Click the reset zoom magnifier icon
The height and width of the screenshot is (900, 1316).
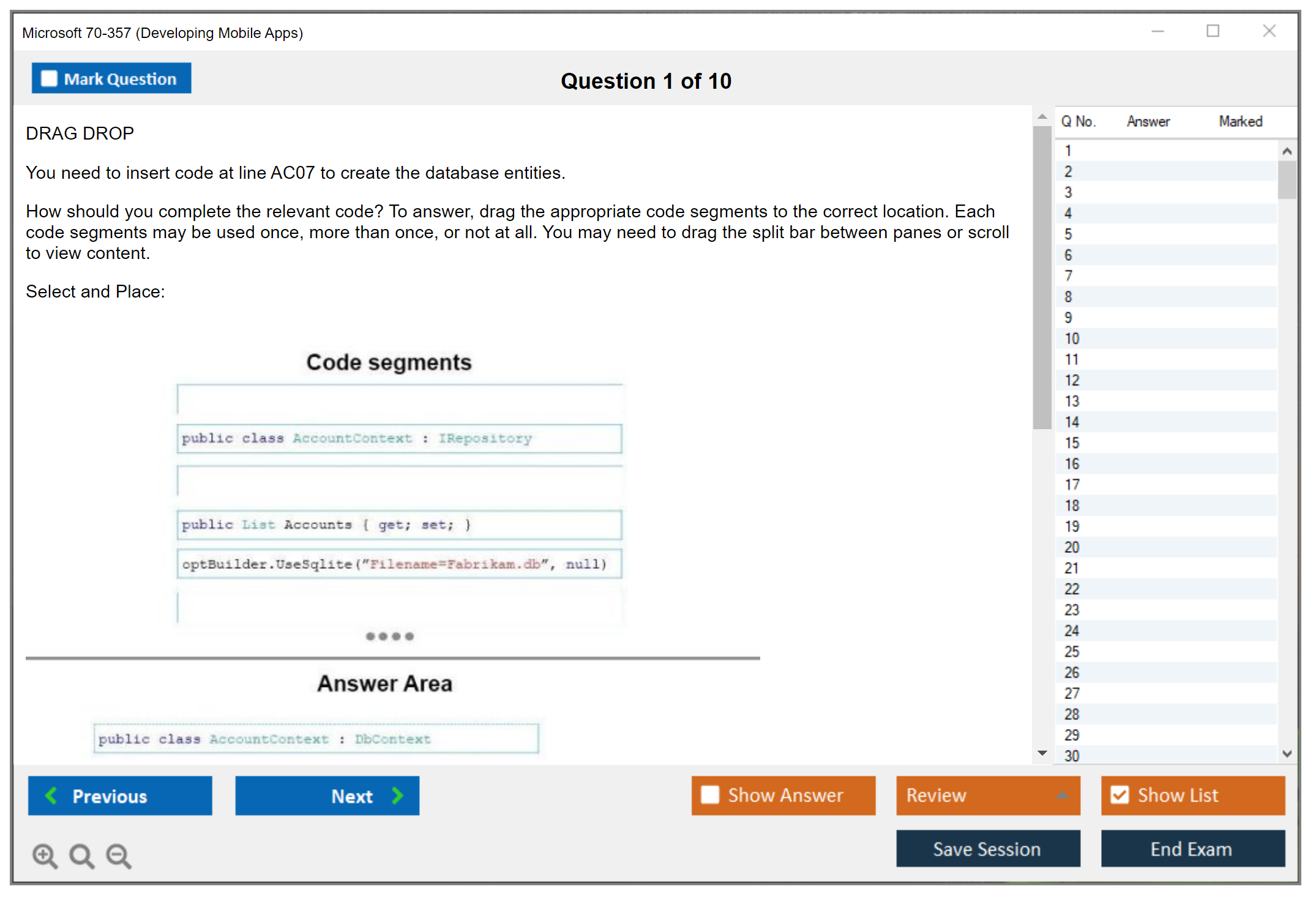[x=81, y=855]
